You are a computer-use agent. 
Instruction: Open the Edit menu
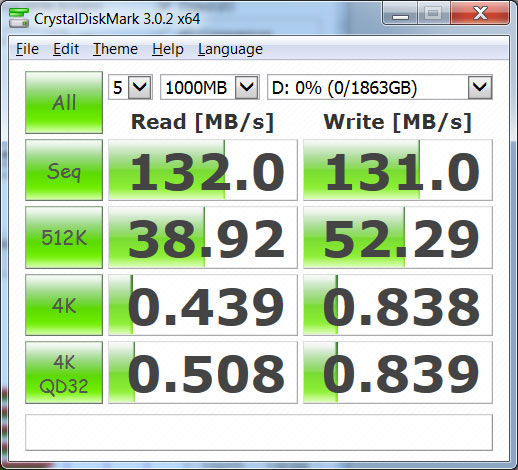pos(66,49)
